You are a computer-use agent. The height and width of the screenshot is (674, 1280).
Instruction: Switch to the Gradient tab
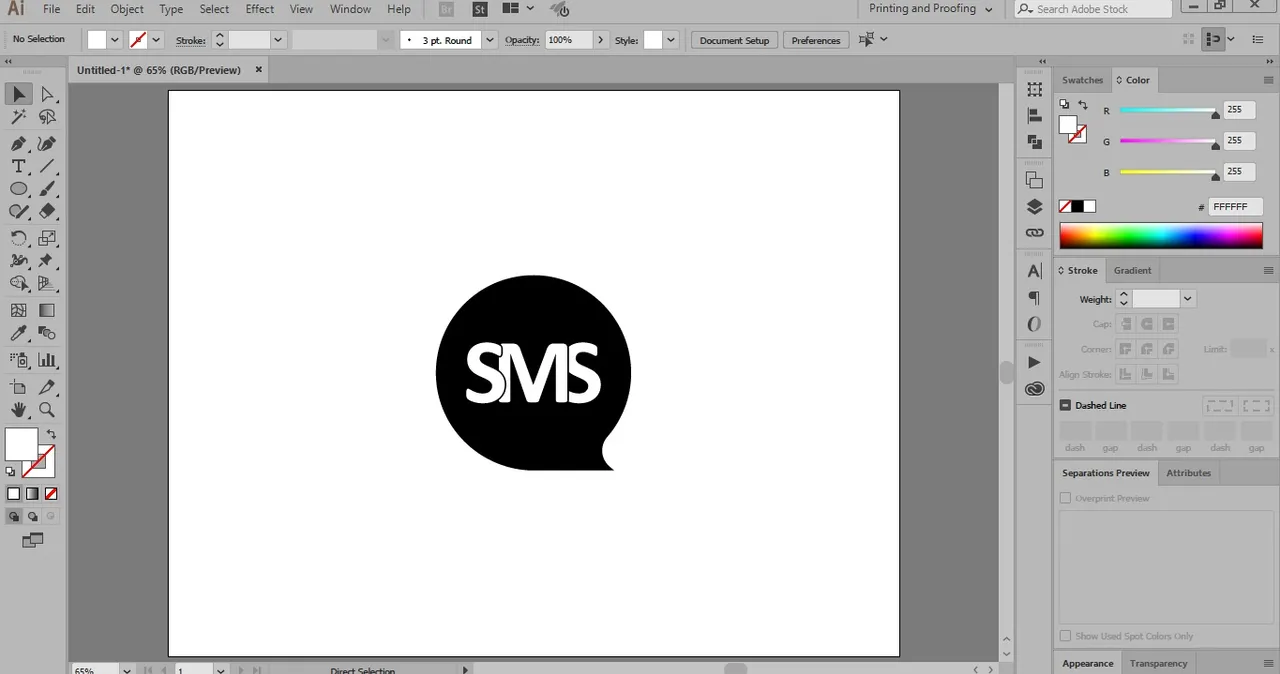1132,270
